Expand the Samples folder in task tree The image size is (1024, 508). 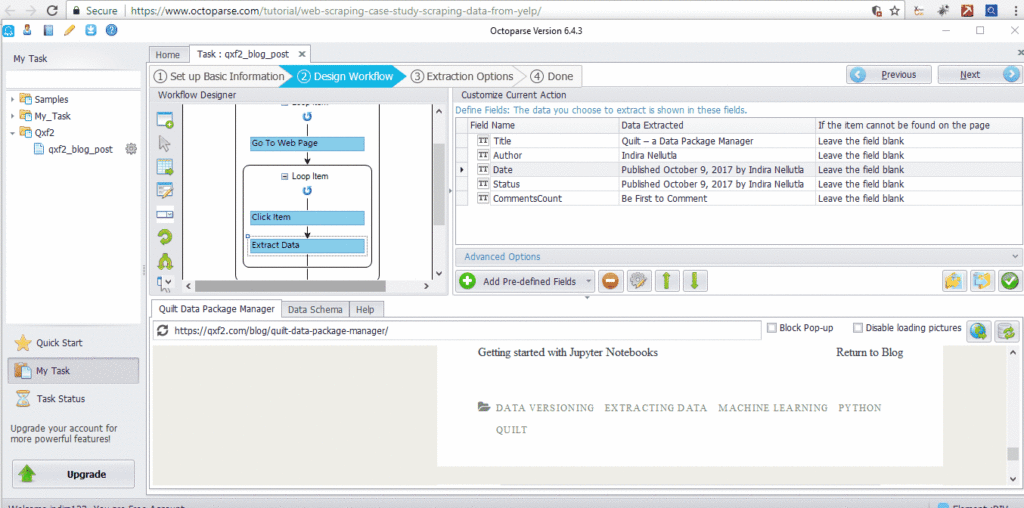(13, 100)
